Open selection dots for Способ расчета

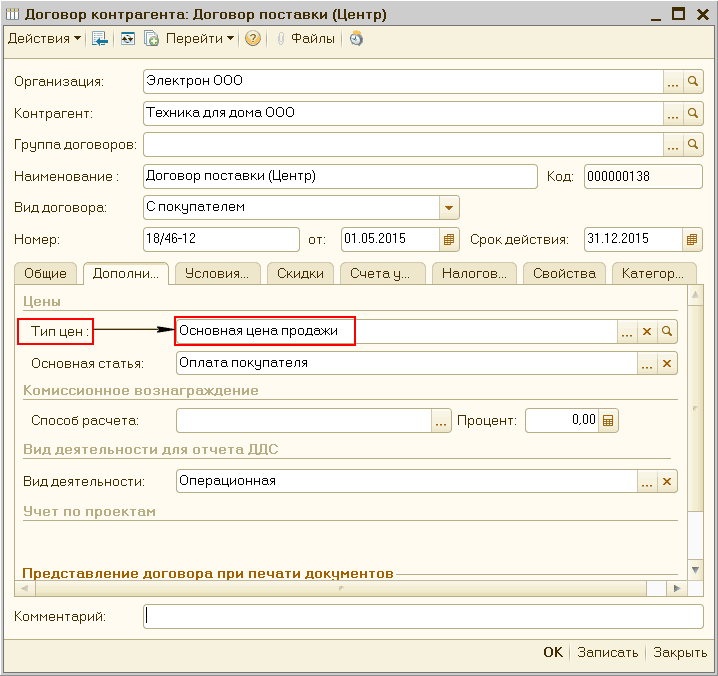pos(441,421)
